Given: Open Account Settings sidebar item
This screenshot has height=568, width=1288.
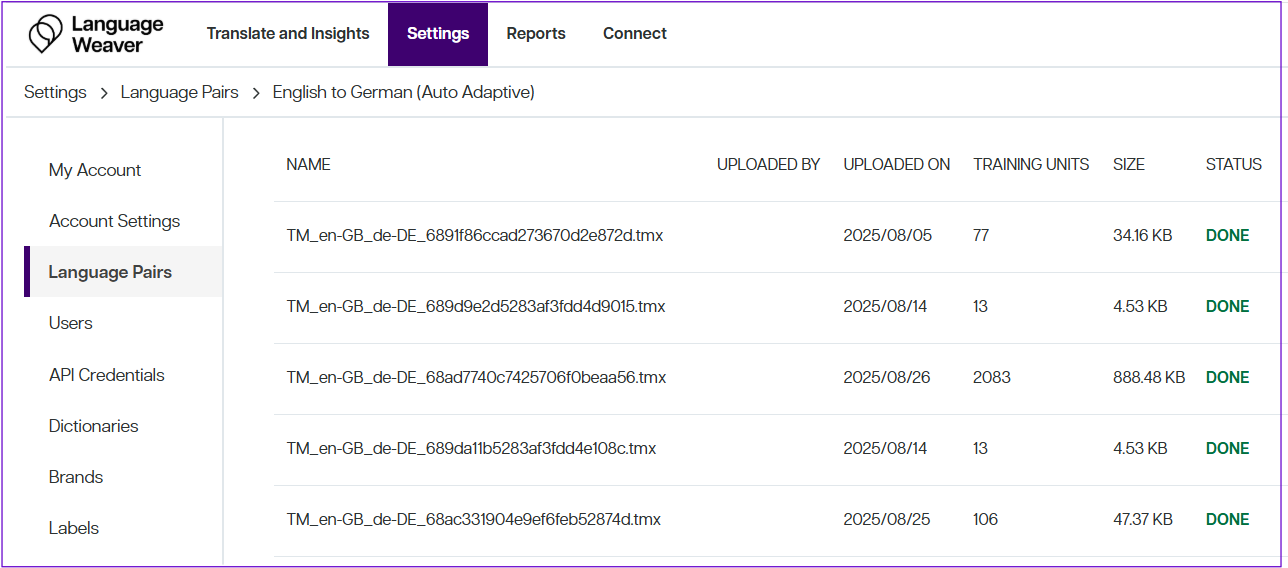Looking at the screenshot, I should tap(114, 221).
